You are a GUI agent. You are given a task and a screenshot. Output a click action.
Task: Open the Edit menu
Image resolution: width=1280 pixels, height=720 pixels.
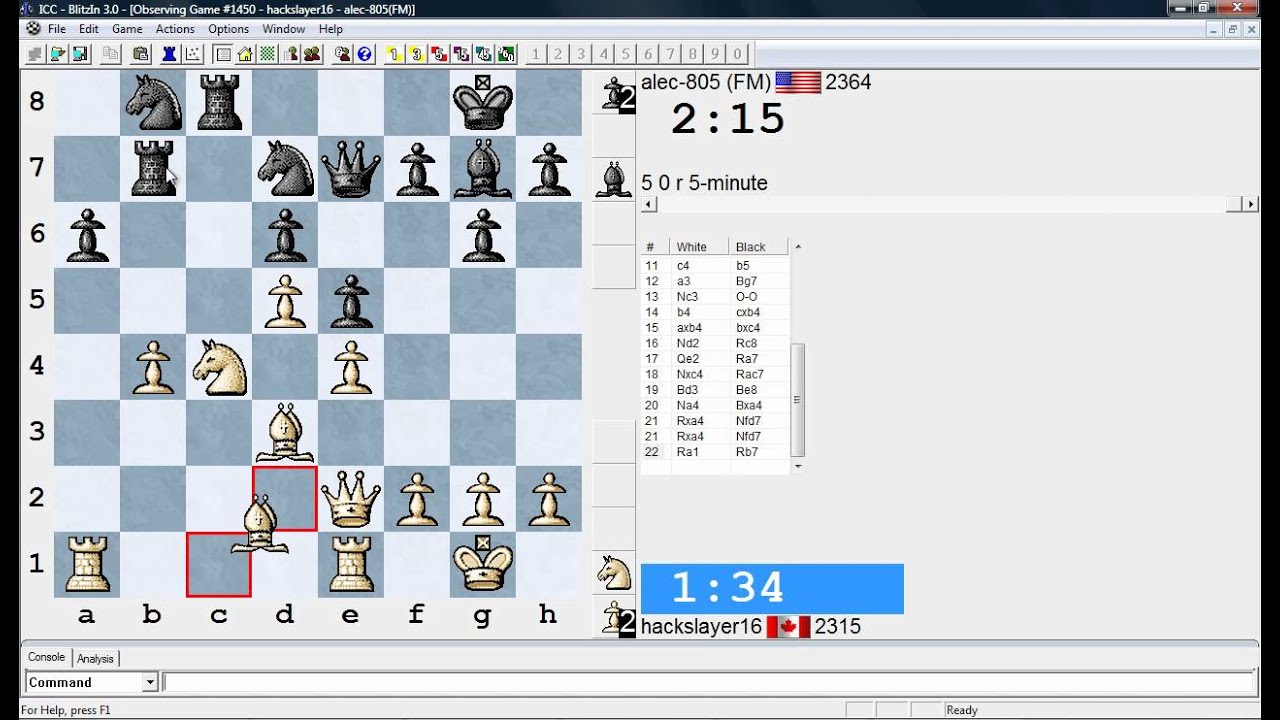89,29
